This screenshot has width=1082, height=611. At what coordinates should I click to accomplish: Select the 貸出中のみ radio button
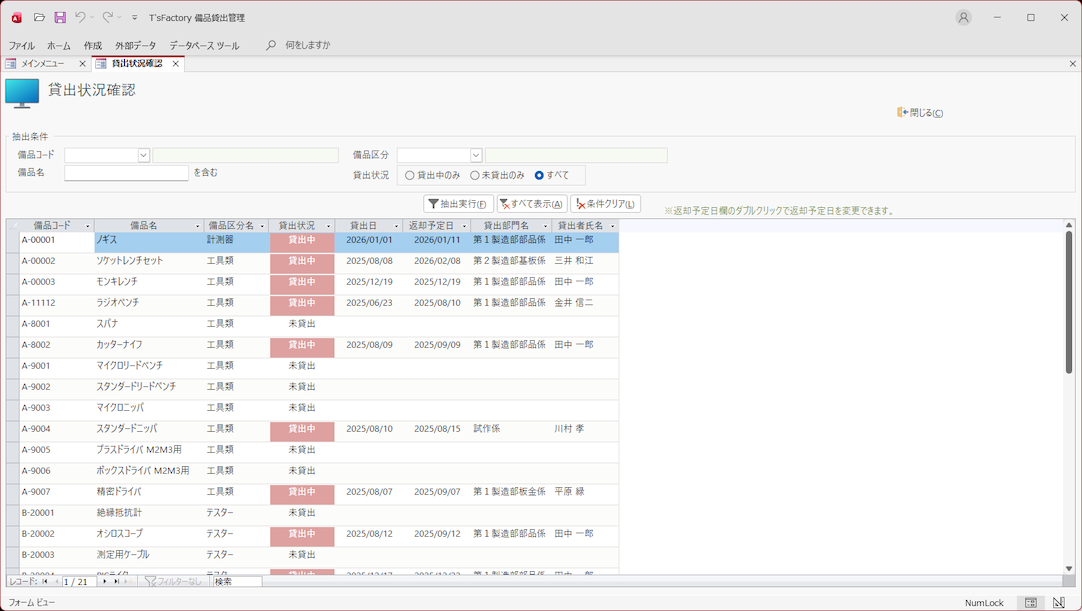410,175
